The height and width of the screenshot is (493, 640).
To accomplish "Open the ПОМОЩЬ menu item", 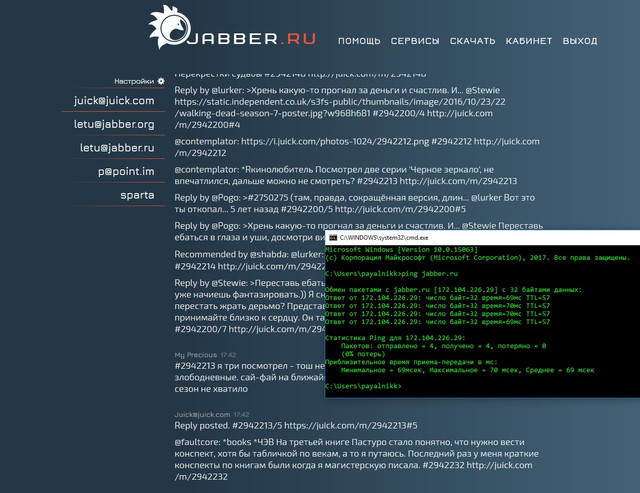I will click(x=359, y=41).
